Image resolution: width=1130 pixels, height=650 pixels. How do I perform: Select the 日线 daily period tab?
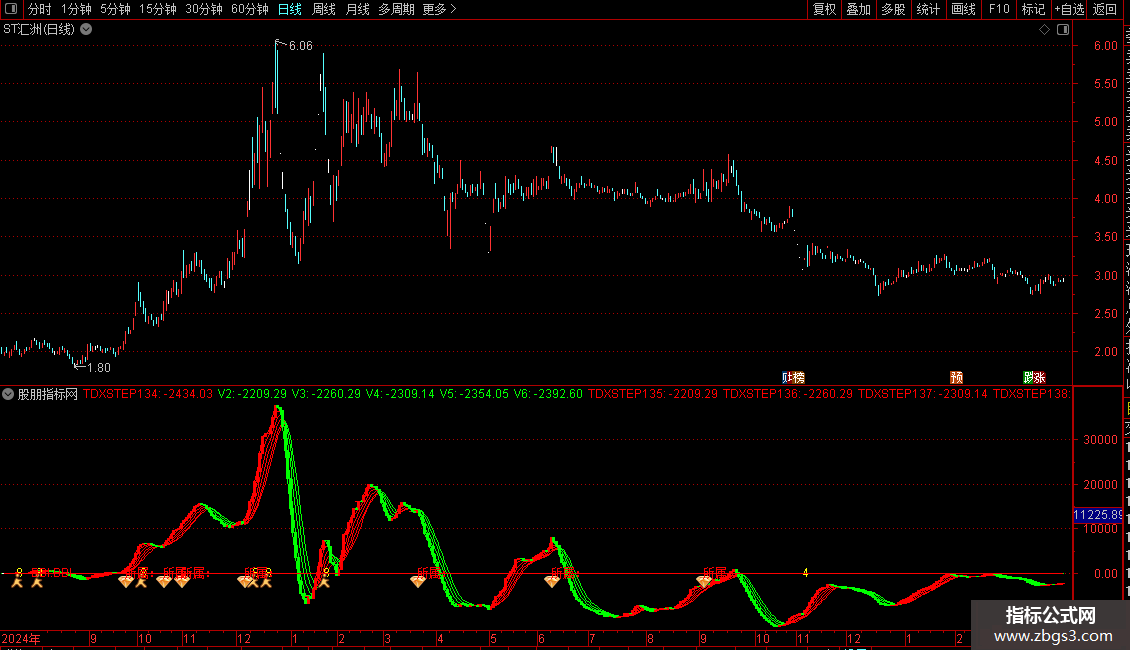click(290, 9)
